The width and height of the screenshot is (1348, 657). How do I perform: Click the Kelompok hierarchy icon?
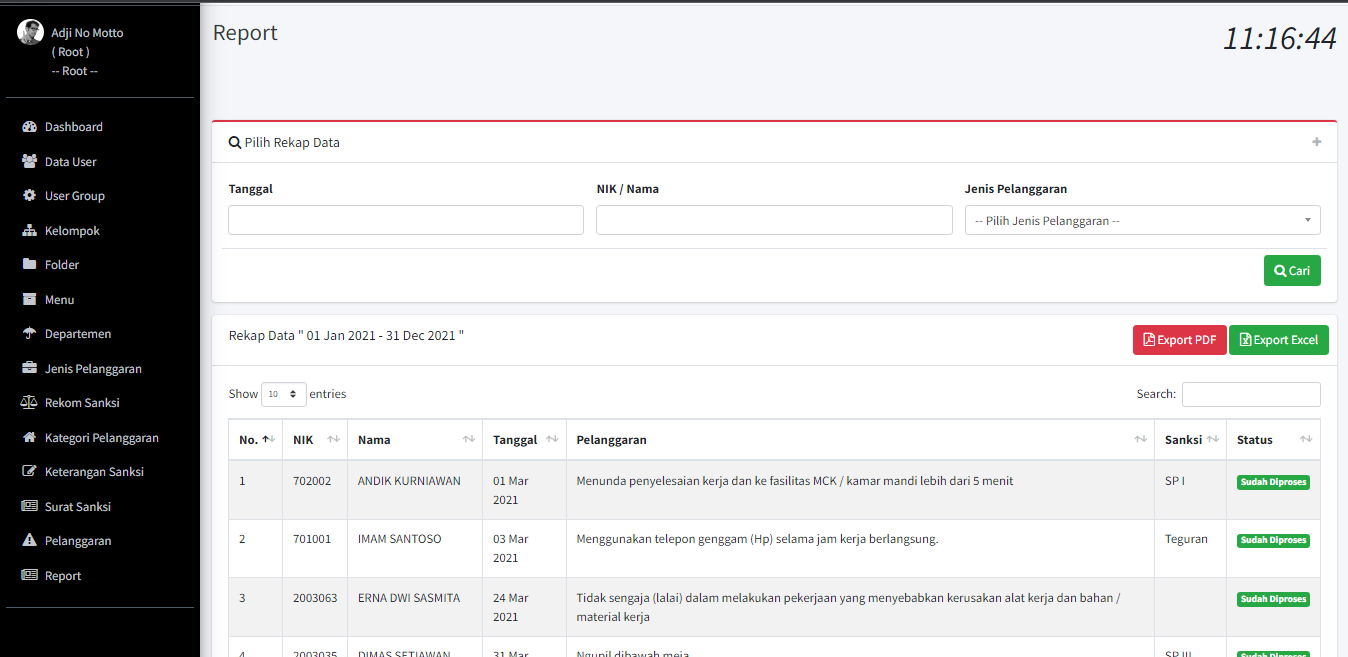tap(29, 231)
